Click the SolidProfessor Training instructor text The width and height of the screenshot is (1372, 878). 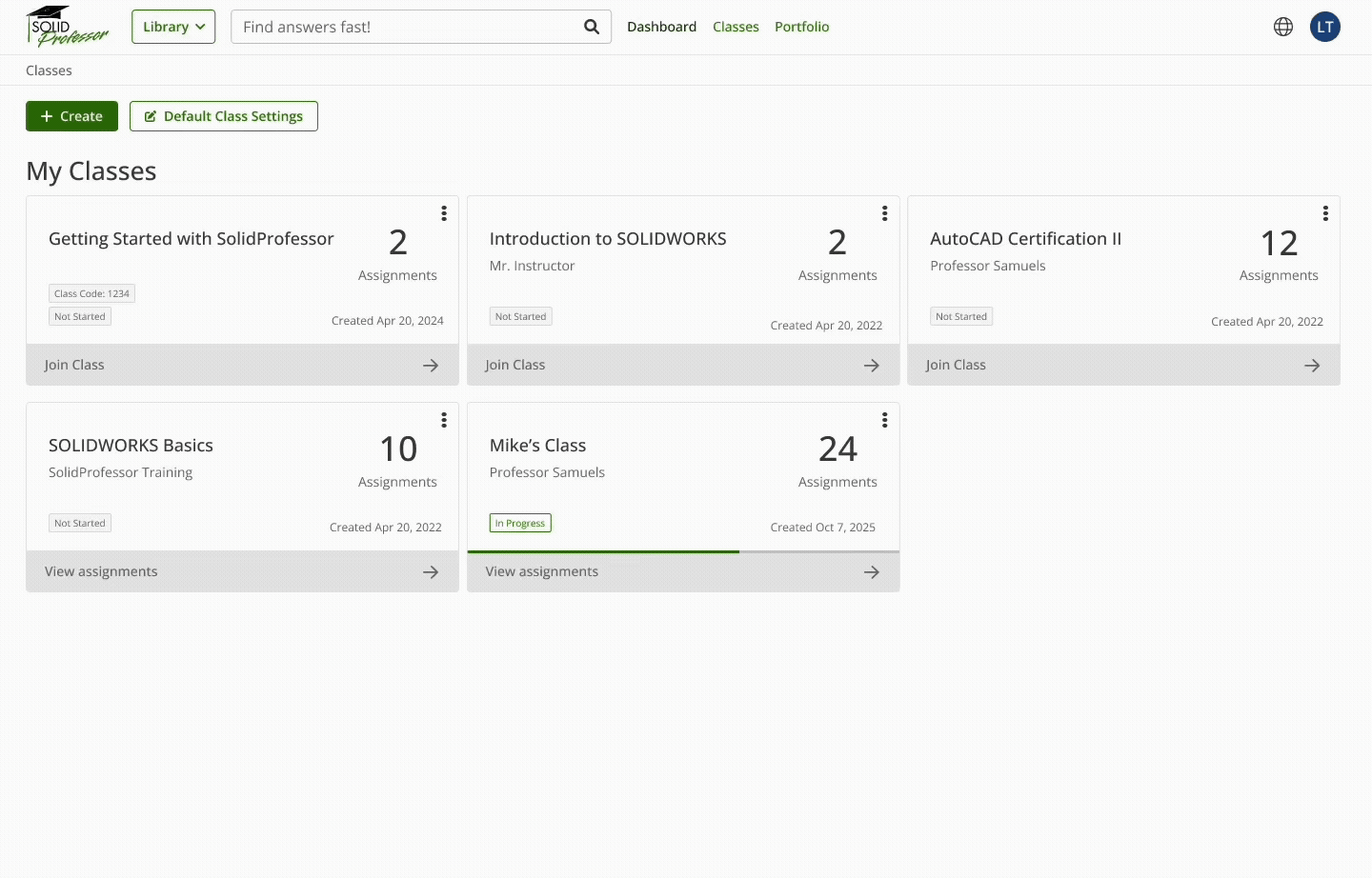pyautogui.click(x=120, y=472)
